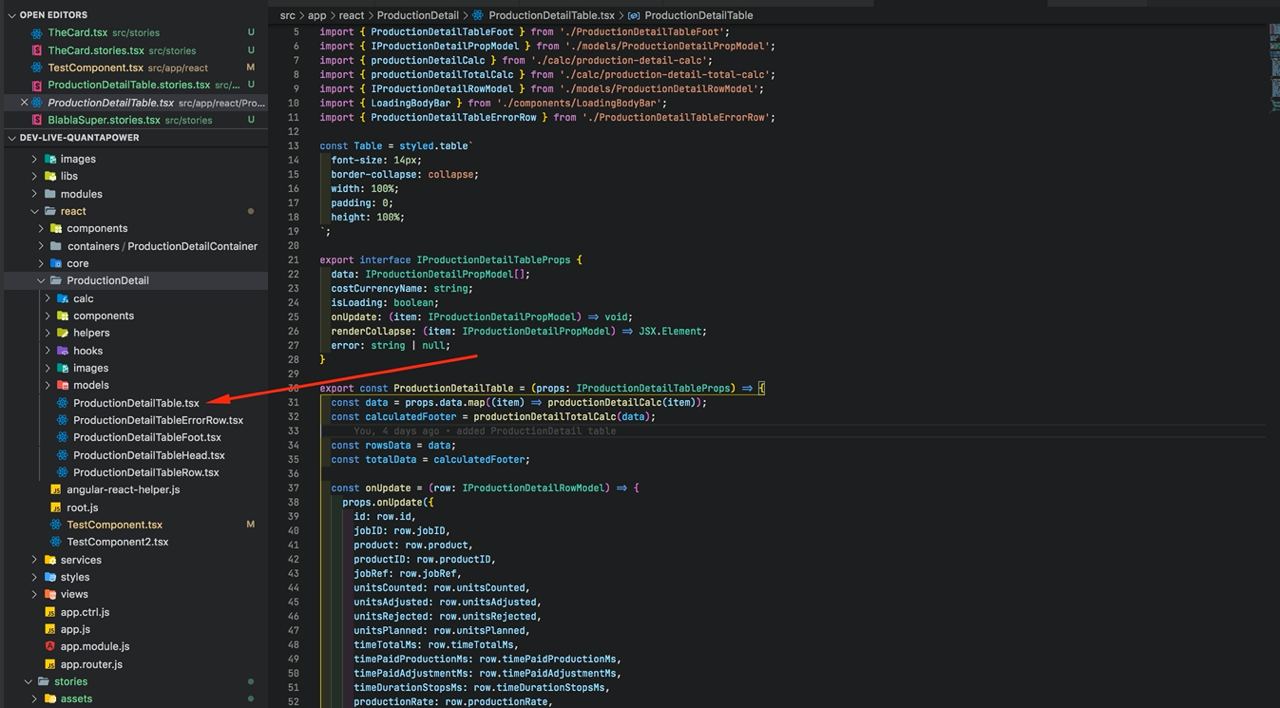This screenshot has height=708, width=1280.
Task: Open breadcrumb item app
Action: (x=317, y=15)
